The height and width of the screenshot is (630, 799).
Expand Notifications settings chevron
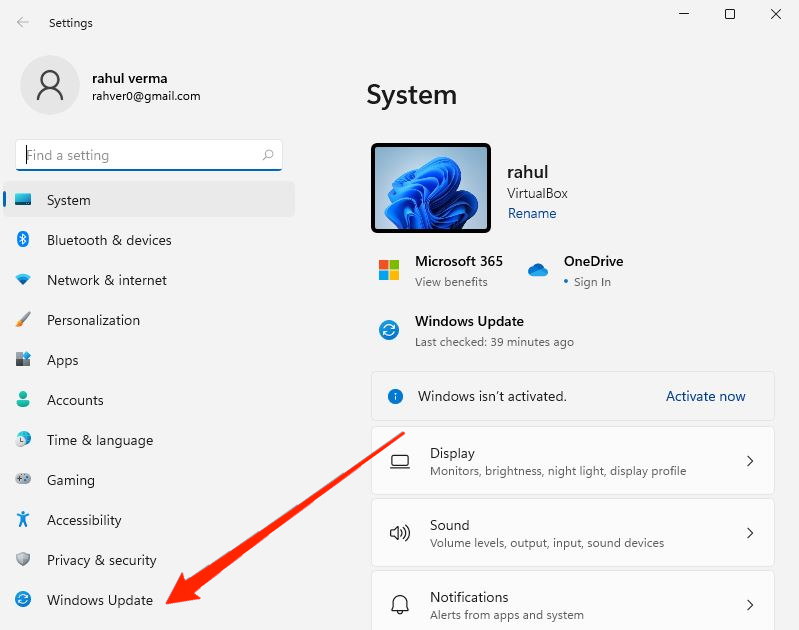(750, 605)
